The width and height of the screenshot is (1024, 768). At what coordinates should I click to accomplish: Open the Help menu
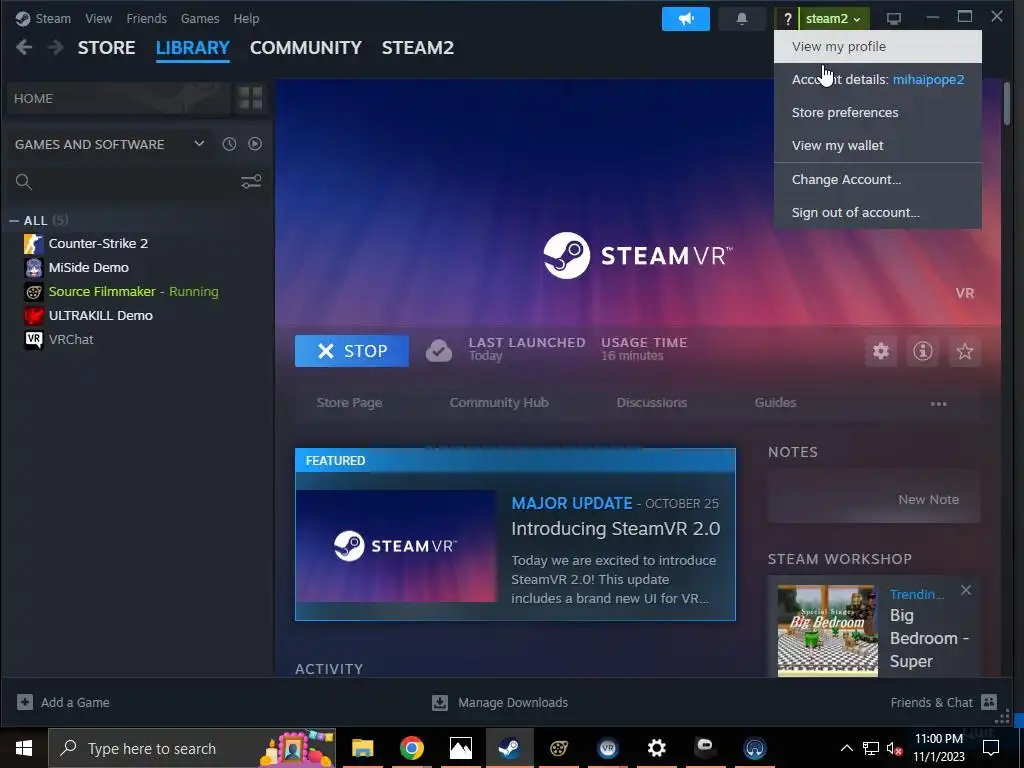click(246, 18)
